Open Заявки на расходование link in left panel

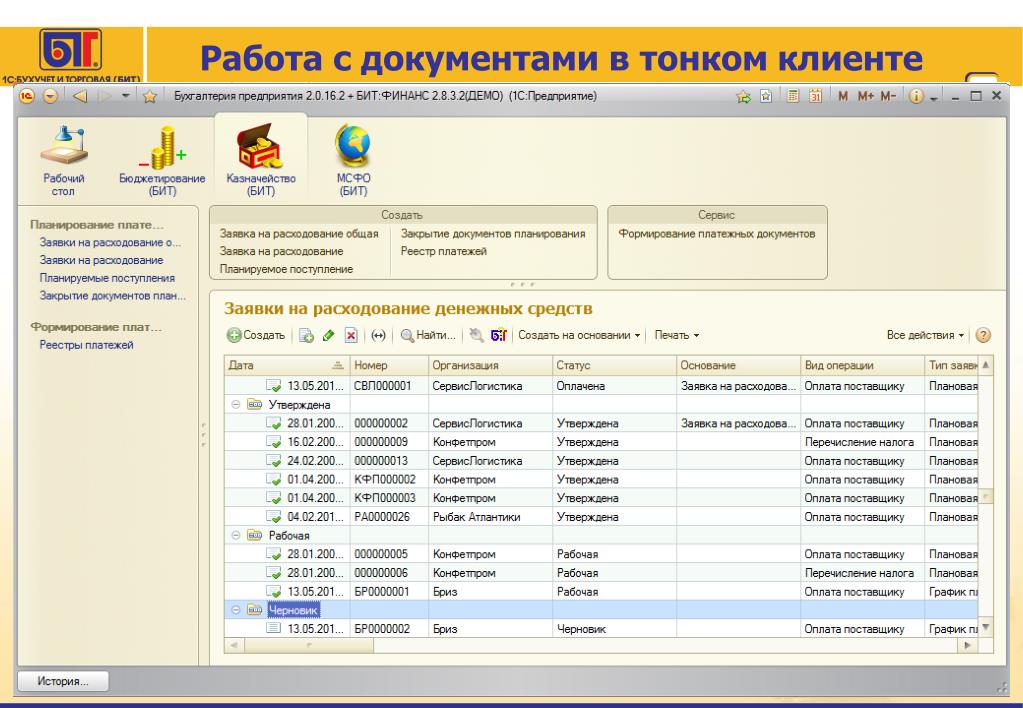[101, 260]
